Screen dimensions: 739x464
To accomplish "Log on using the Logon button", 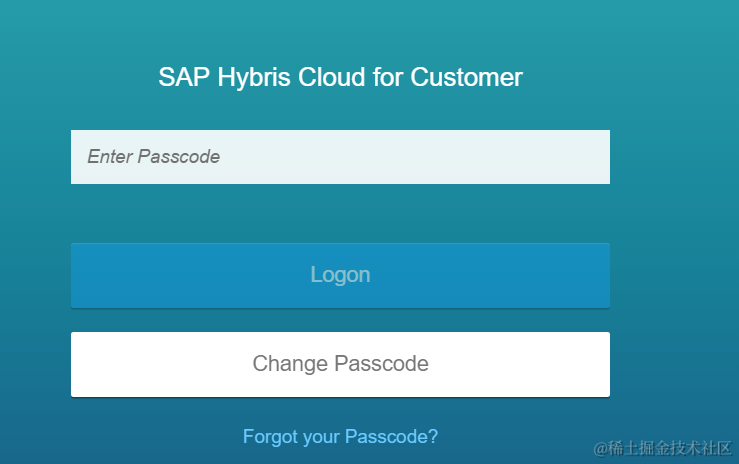I will click(x=340, y=275).
